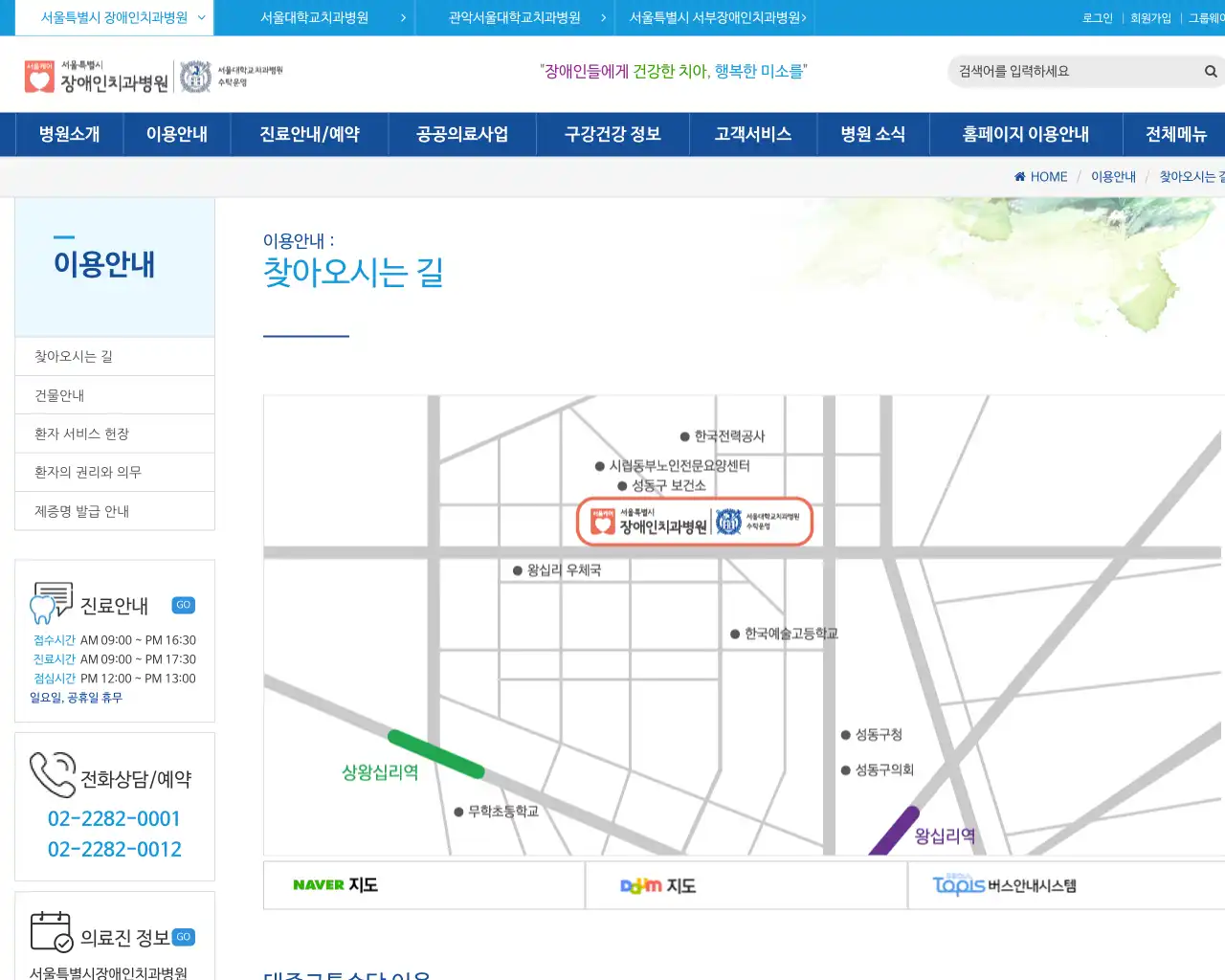Open NAVER 지도 map link
The image size is (1225, 980).
click(424, 885)
